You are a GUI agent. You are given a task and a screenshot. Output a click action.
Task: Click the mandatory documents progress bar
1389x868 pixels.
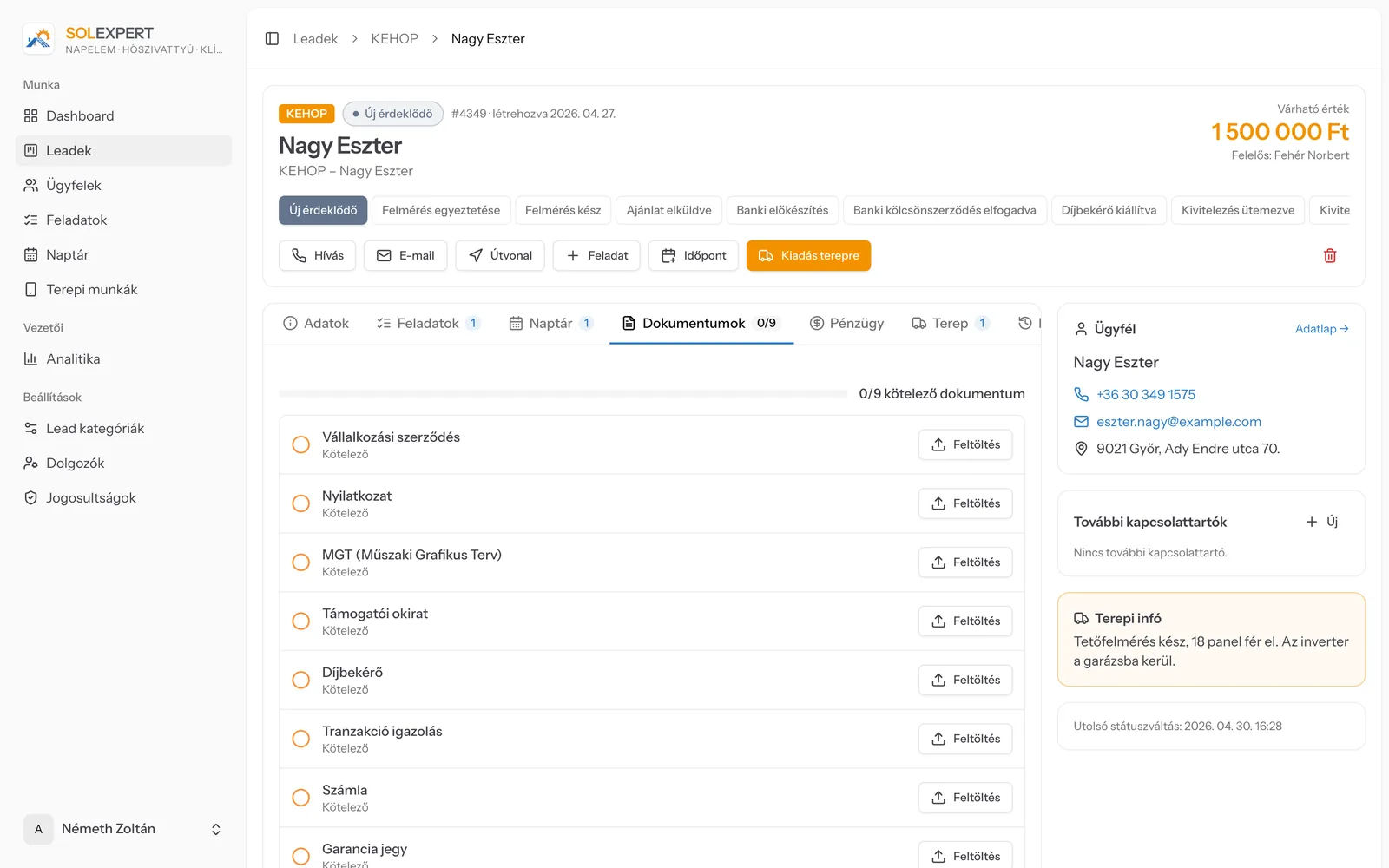tap(563, 394)
